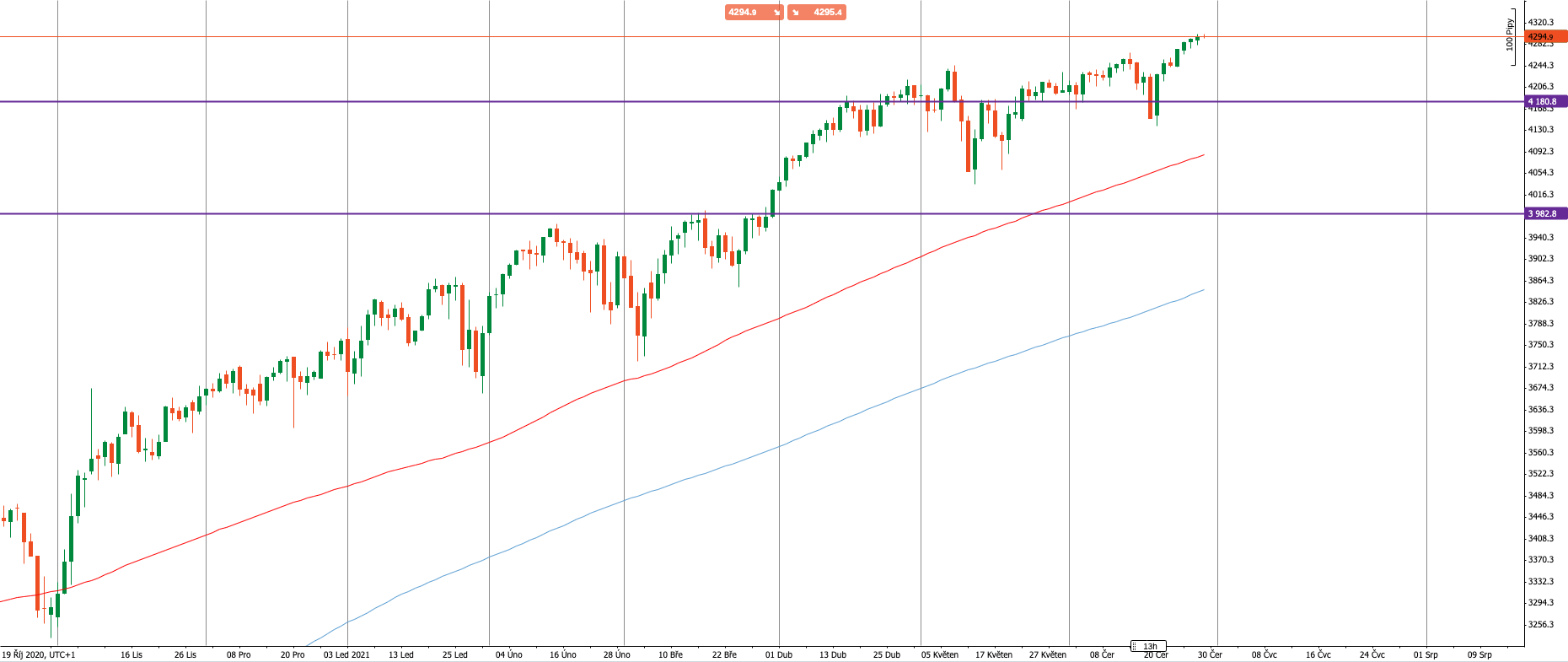Screen dimensions: 1568x662
Task: Select the purple 4 180.8 price level tag
Action: click(x=1546, y=102)
